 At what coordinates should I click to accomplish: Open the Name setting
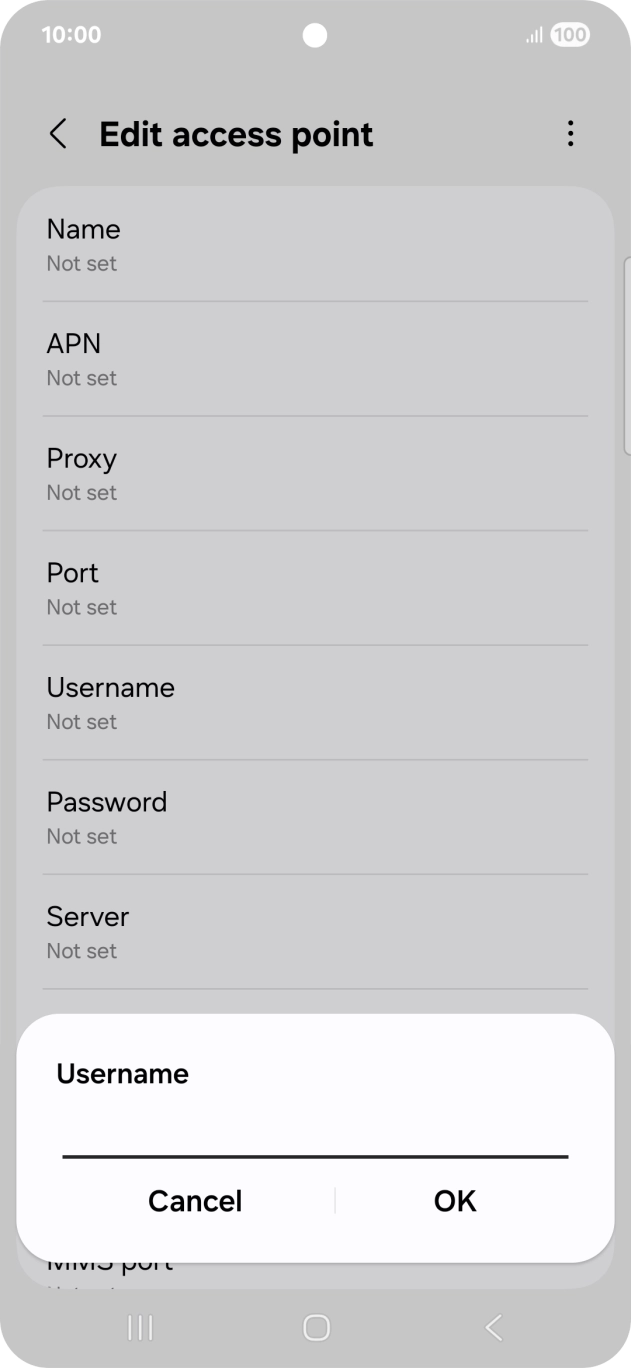click(x=315, y=243)
